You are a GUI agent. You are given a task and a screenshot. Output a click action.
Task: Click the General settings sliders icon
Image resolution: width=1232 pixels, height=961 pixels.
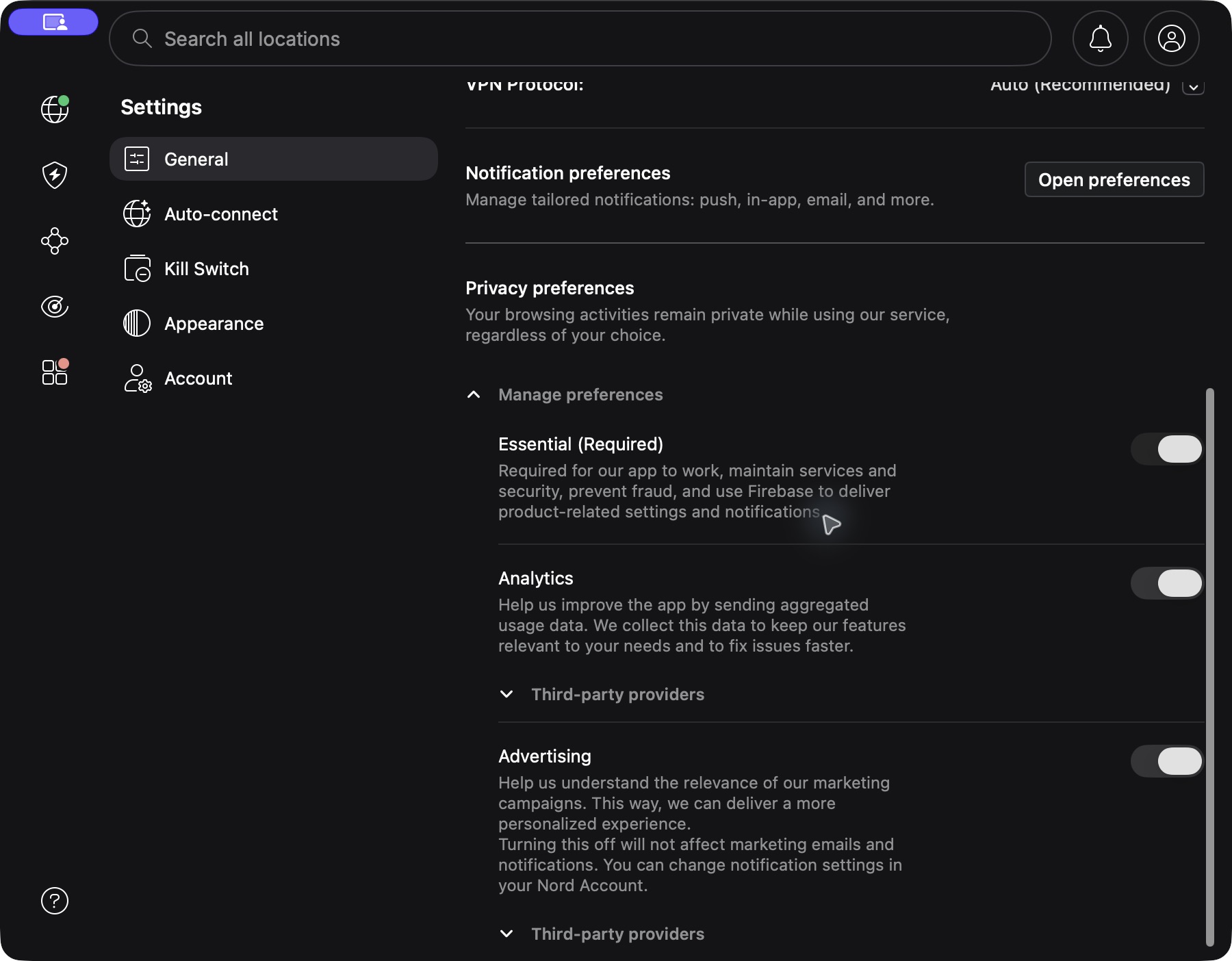click(x=137, y=159)
